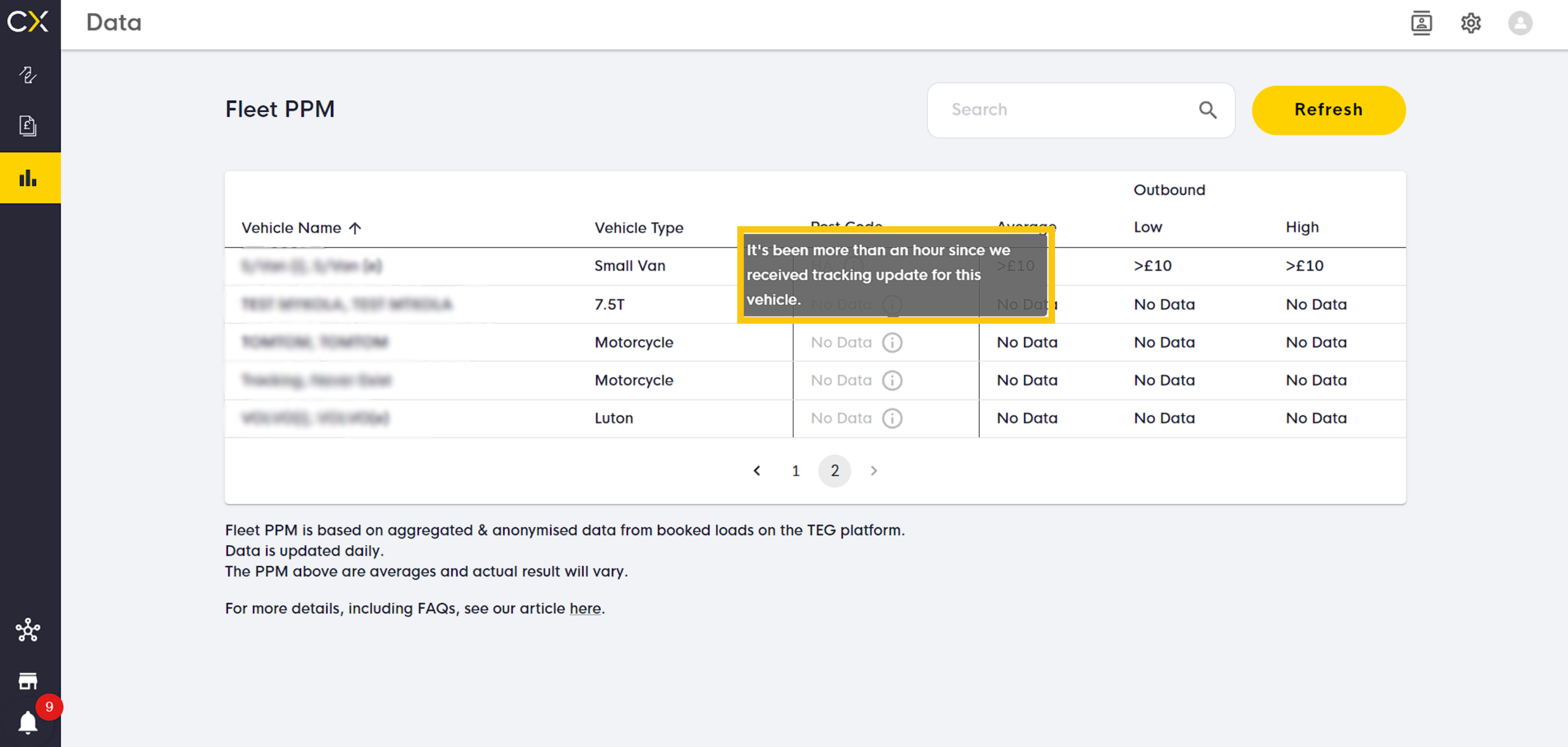Sort by Vehicle Name arrow
The image size is (1568, 747).
point(355,228)
